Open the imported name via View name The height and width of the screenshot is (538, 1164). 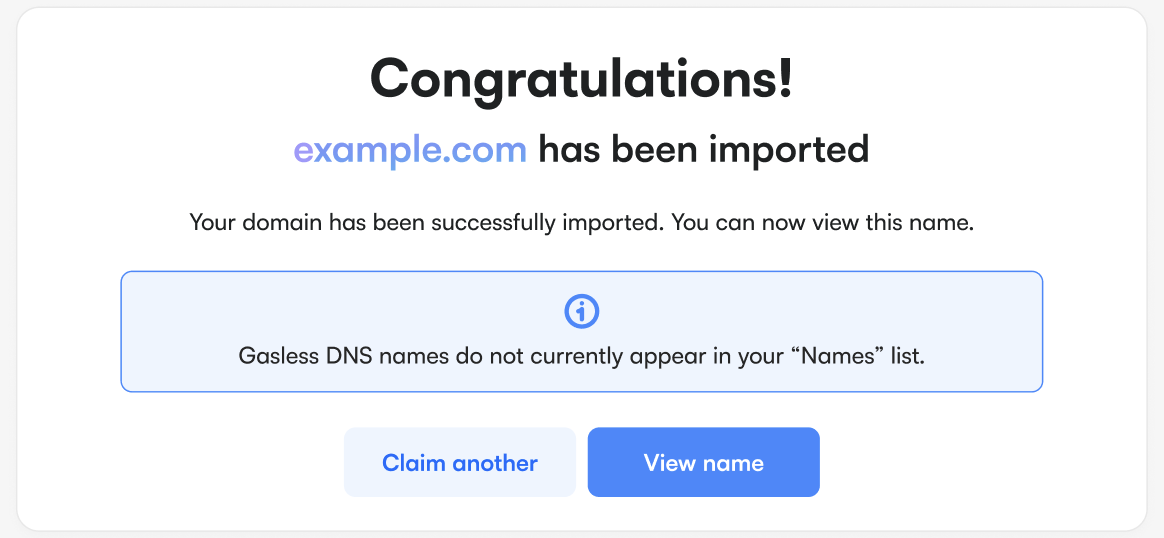703,463
